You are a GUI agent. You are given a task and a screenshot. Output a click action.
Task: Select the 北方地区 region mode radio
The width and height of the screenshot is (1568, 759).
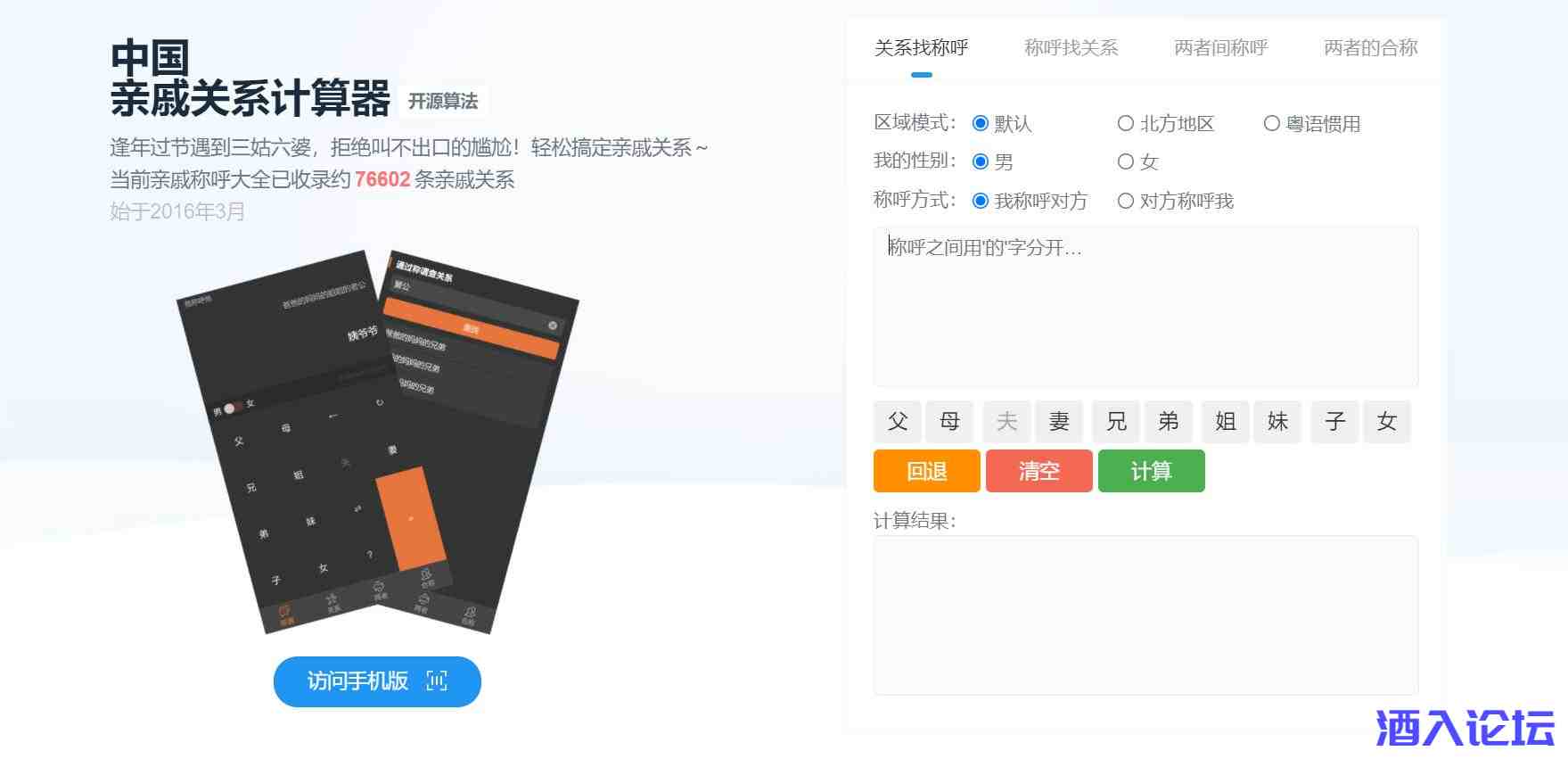pos(1126,124)
